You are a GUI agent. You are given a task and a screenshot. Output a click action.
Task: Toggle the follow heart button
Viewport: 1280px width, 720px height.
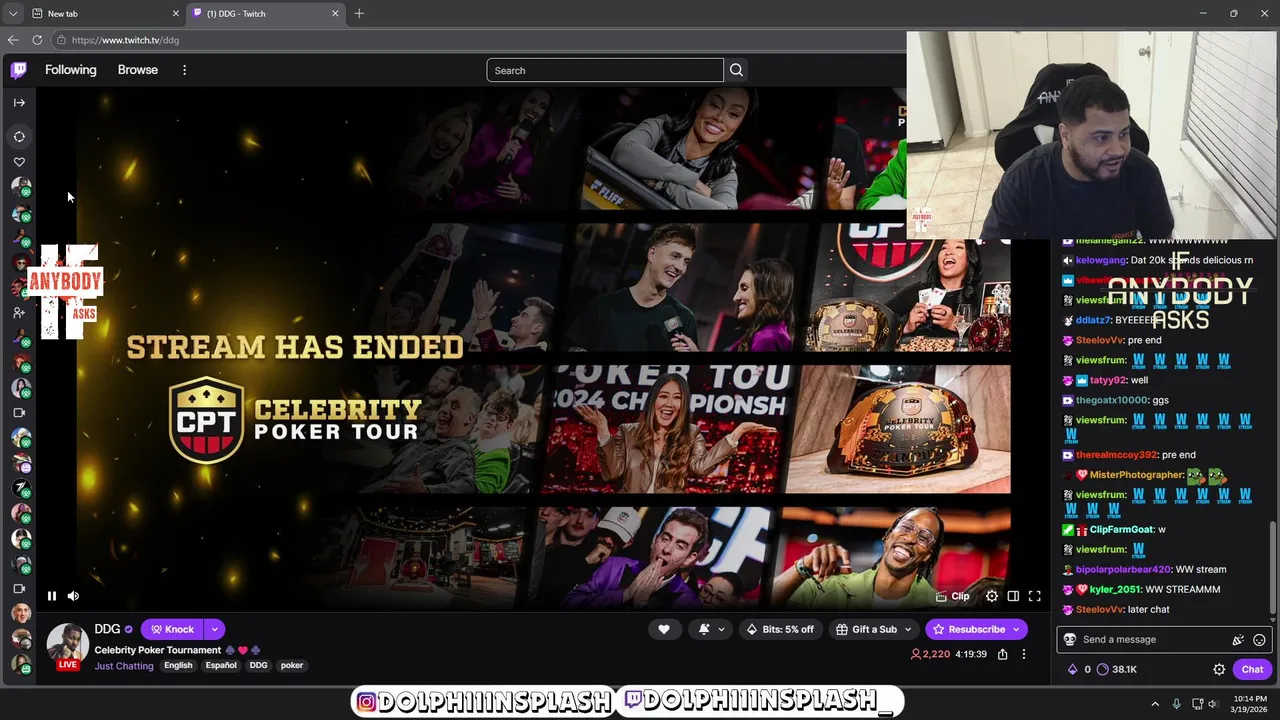664,629
